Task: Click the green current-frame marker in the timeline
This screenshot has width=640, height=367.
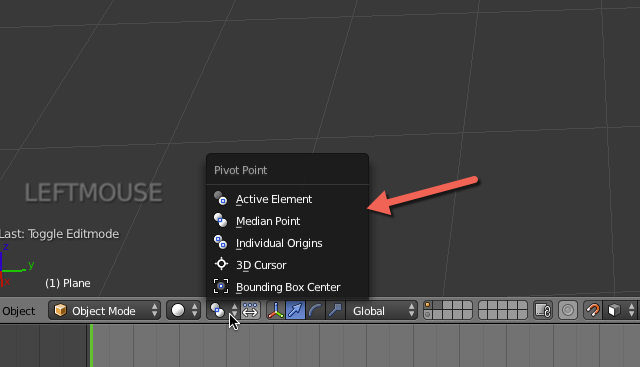Action: (x=91, y=345)
